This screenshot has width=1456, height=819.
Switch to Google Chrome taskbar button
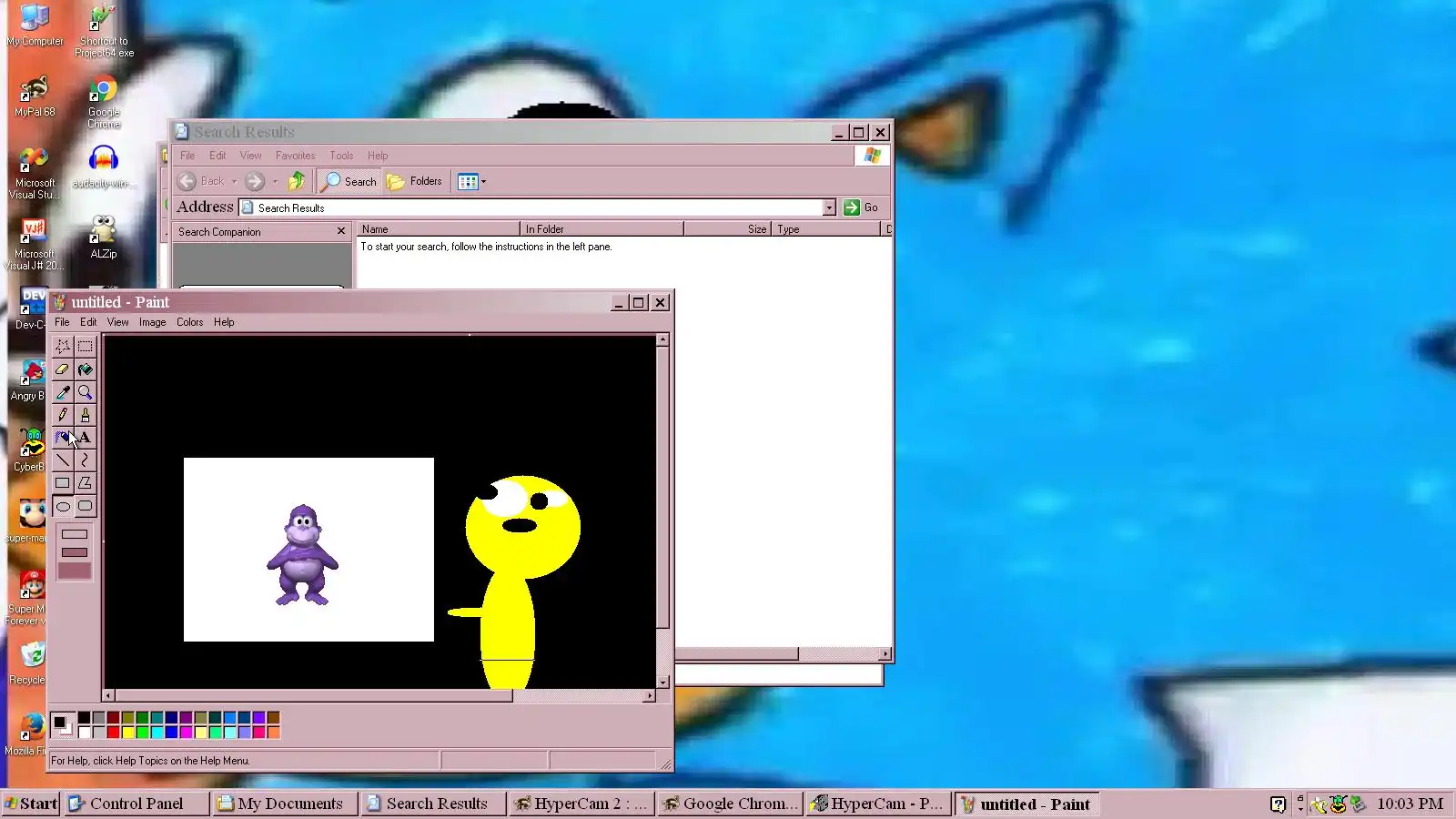(x=731, y=804)
